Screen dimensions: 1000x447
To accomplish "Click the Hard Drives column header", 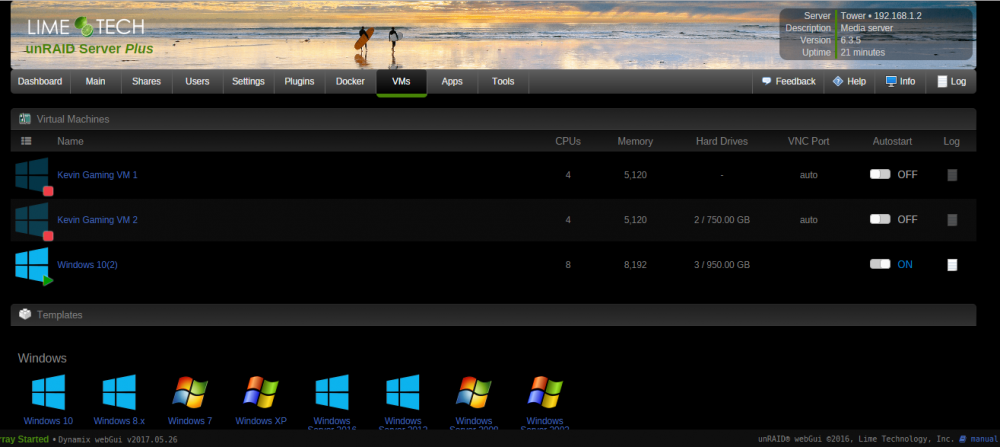I will coord(722,142).
